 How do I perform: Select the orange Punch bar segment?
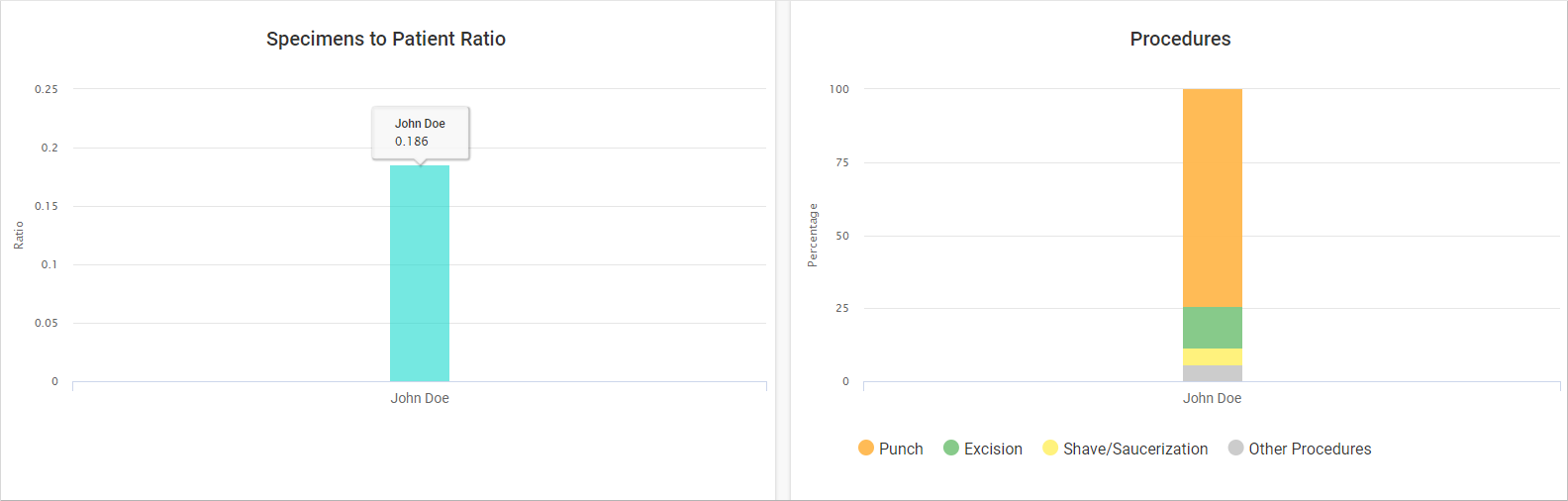pyautogui.click(x=1212, y=198)
